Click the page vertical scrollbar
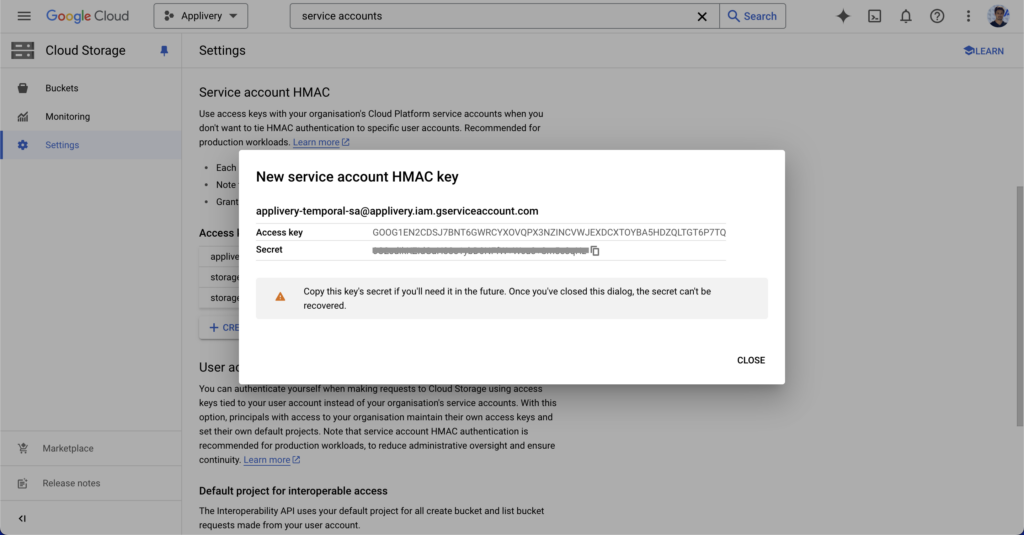The image size is (1024, 535). tap(1019, 306)
